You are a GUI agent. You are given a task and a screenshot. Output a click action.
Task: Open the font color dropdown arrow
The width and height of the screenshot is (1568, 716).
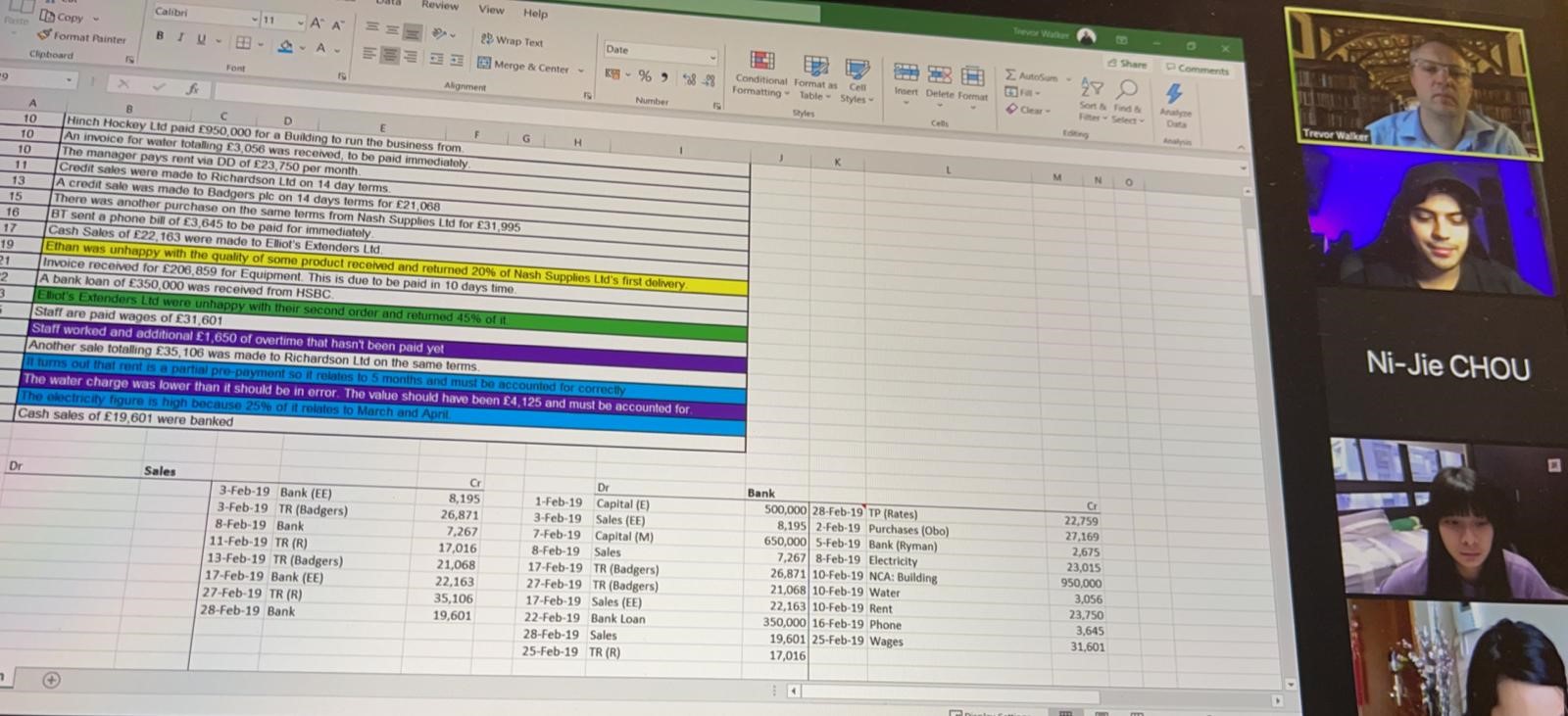tap(337, 50)
